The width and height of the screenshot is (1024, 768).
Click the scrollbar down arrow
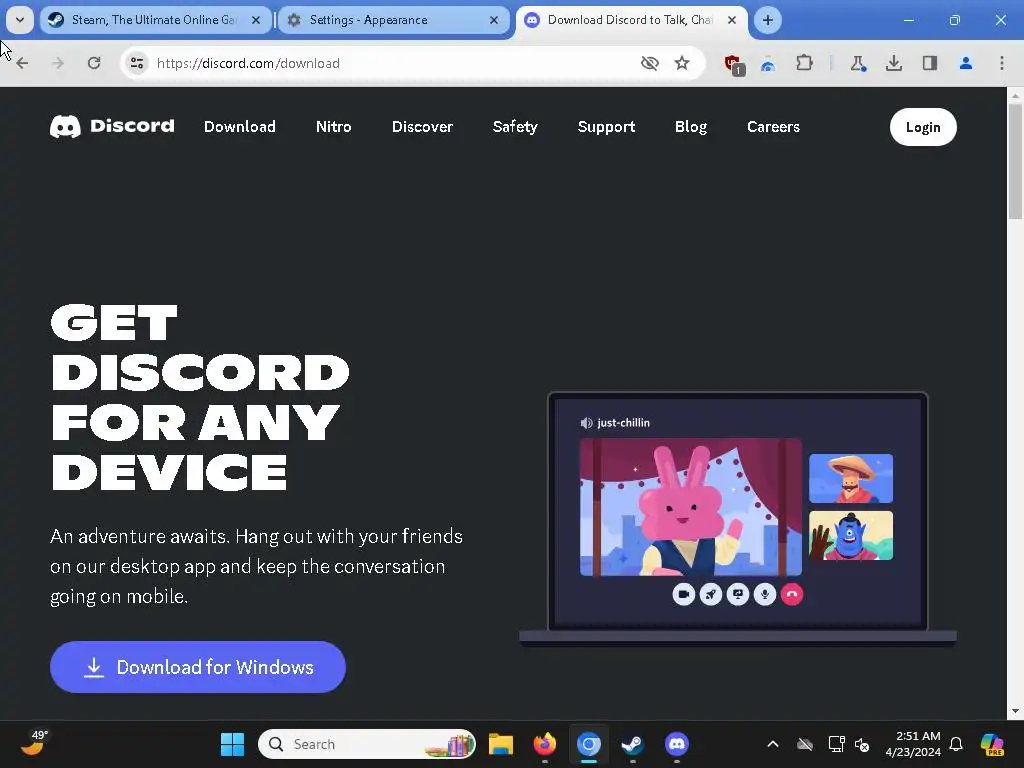1015,711
